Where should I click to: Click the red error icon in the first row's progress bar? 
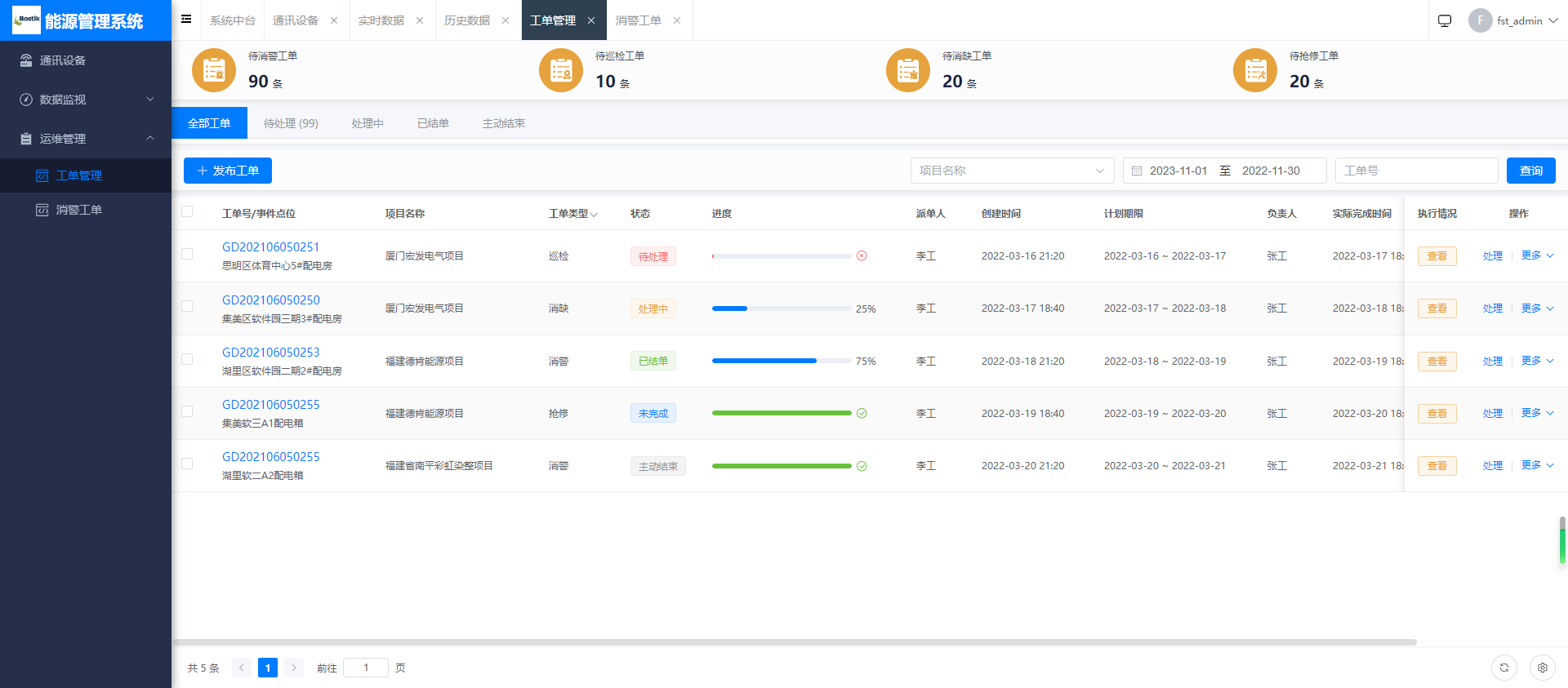tap(862, 256)
